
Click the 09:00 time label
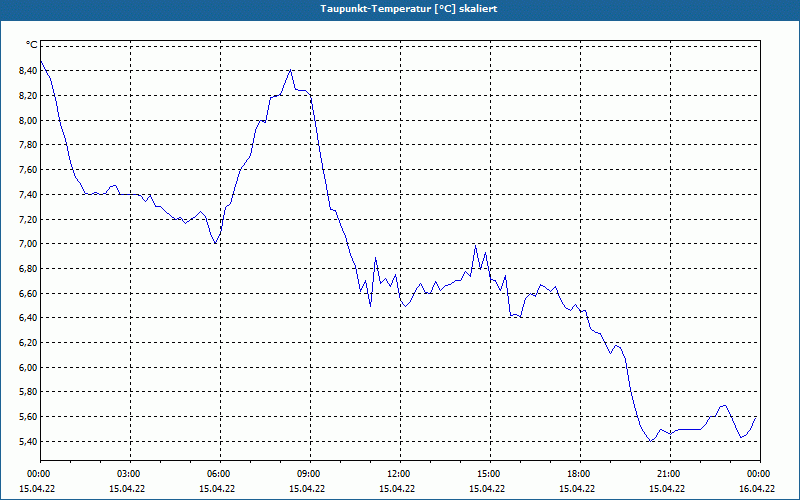coord(310,474)
